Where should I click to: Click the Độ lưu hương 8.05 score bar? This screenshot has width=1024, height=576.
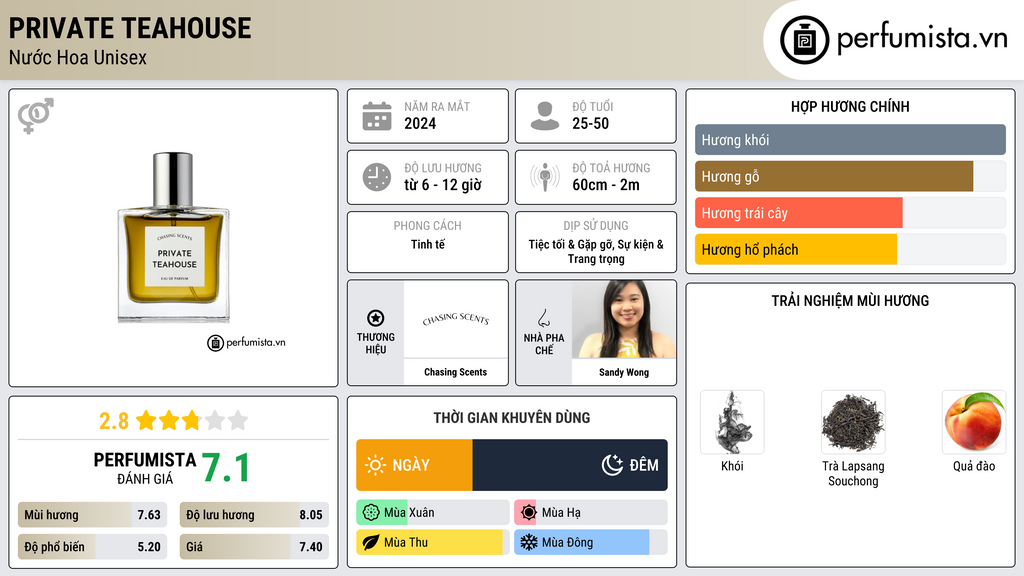point(254,515)
